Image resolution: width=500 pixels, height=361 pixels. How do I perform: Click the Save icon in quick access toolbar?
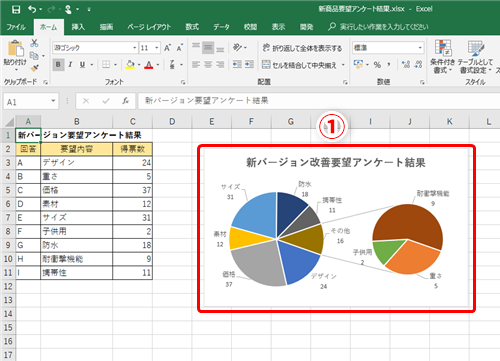(16, 9)
